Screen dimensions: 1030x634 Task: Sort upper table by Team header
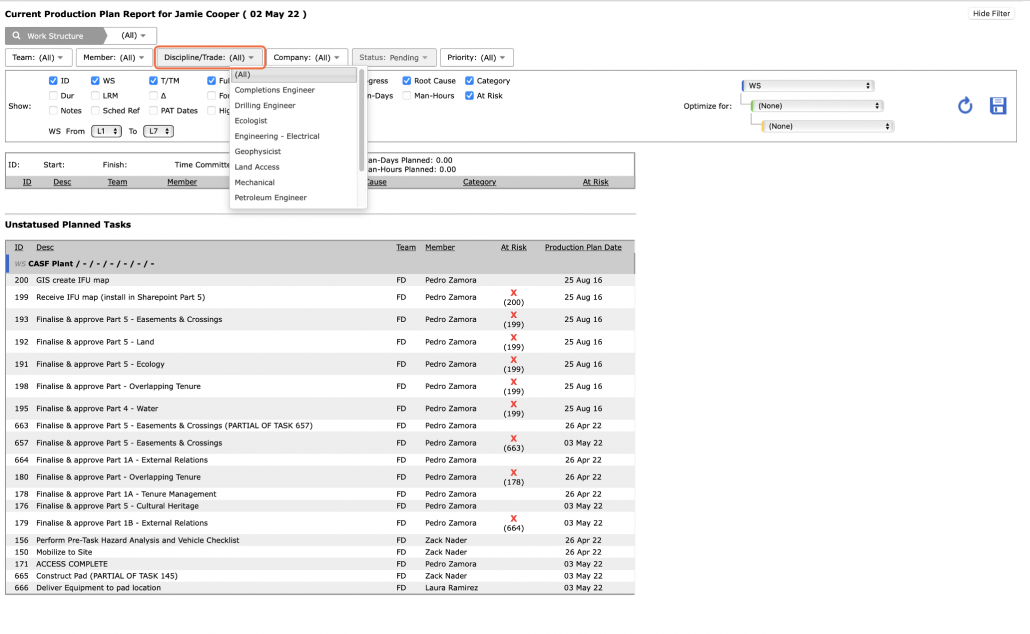click(118, 182)
